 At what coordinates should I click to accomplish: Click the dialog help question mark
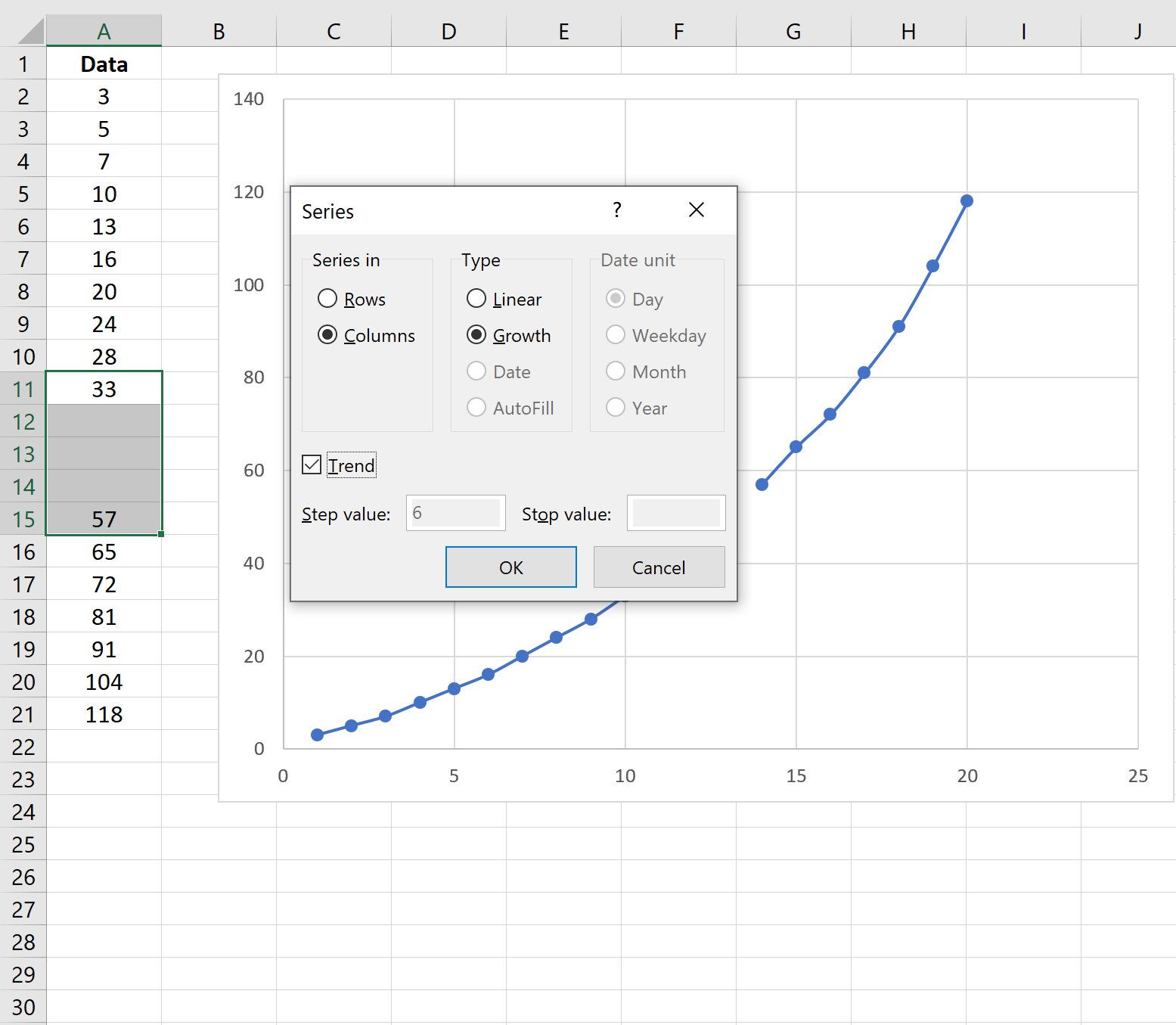click(x=617, y=210)
